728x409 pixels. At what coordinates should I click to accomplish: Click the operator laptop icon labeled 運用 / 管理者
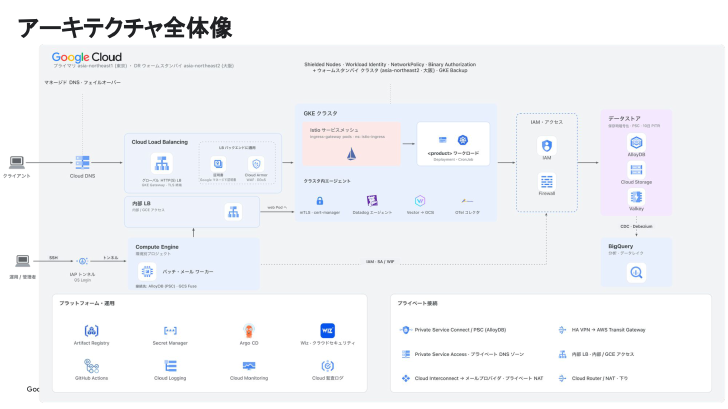click(x=22, y=261)
